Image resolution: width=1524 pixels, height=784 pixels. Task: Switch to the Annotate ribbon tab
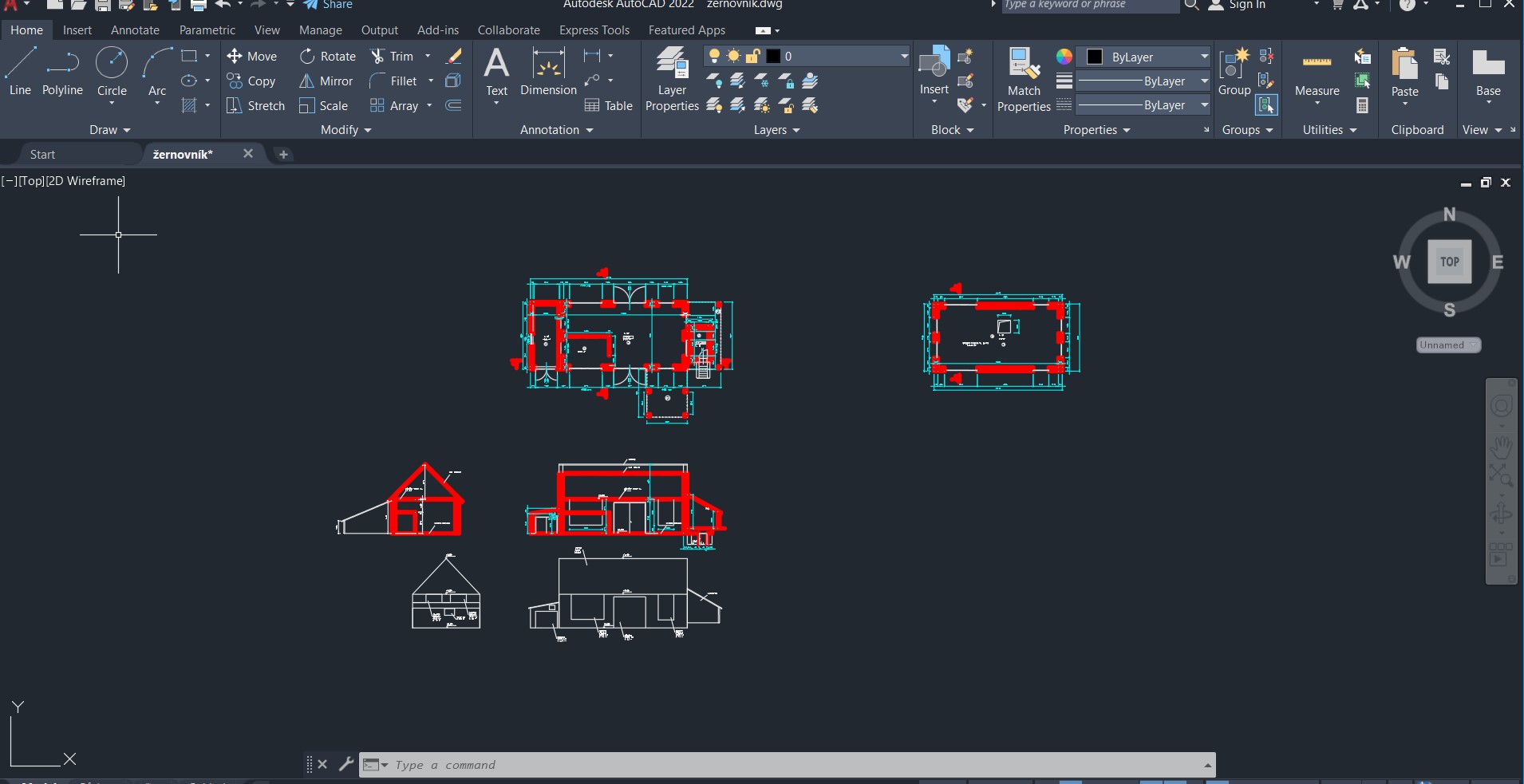pos(135,30)
